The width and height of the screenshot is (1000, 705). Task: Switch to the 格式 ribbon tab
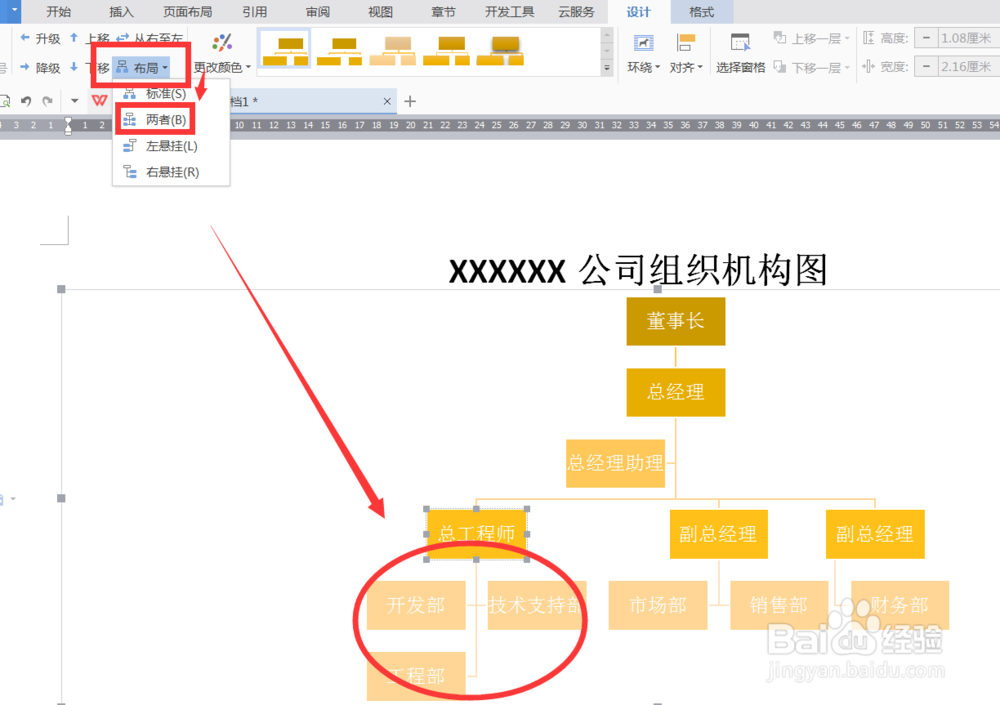click(701, 12)
